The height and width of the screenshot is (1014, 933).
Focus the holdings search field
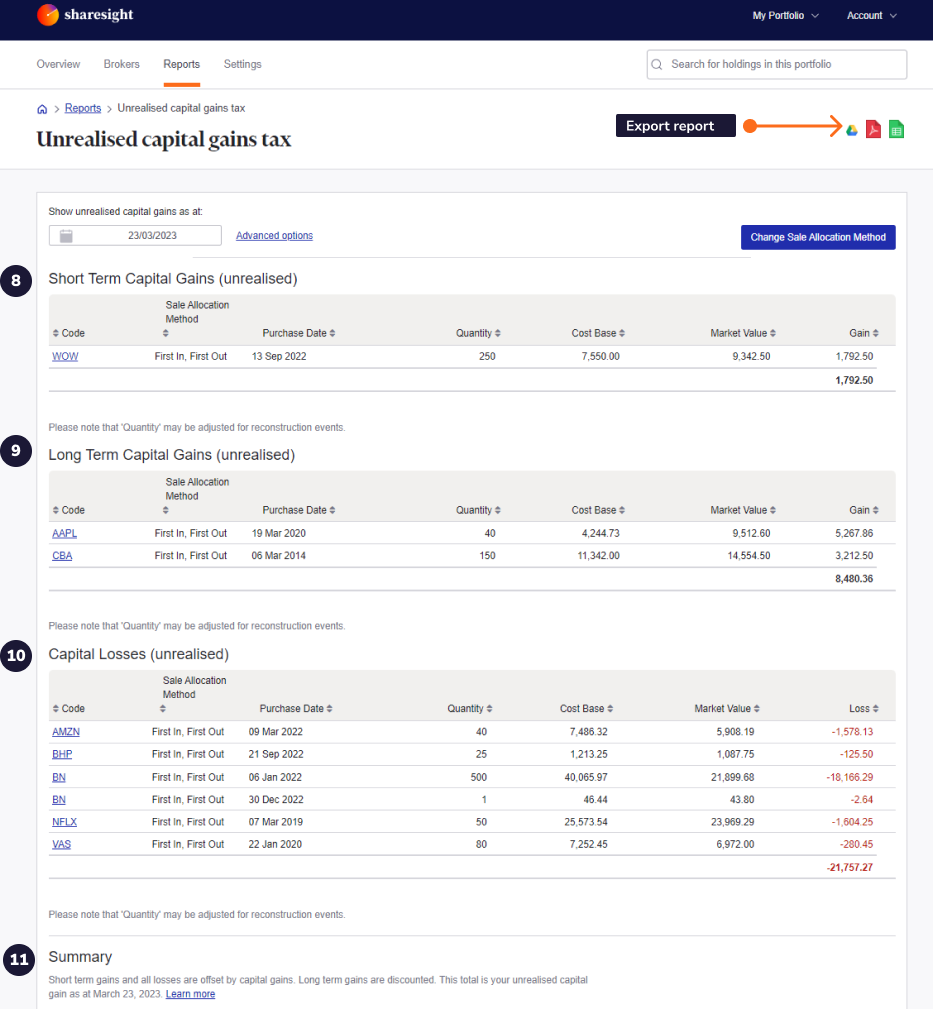[777, 65]
